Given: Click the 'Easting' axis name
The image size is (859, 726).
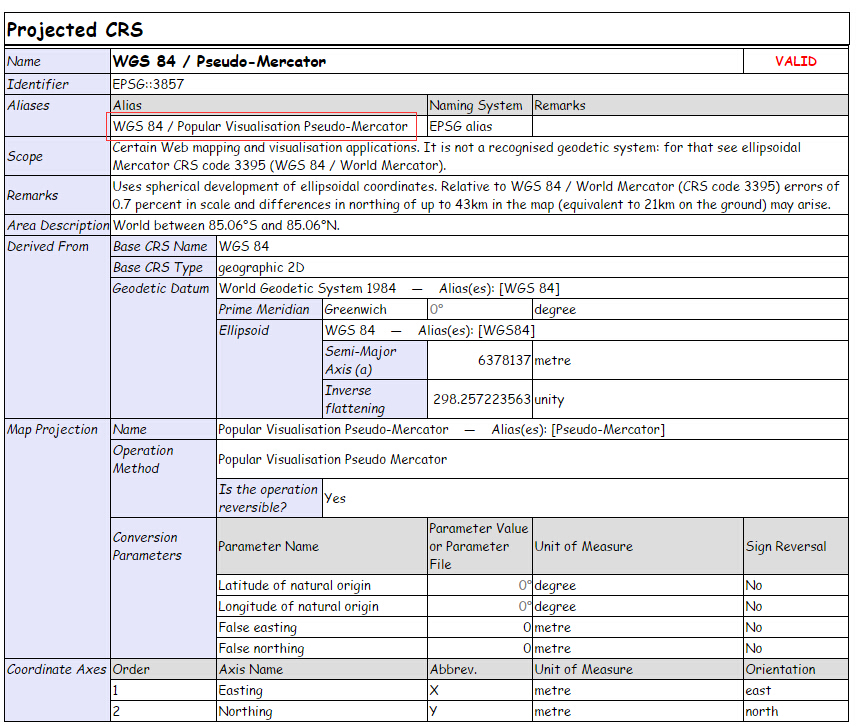Looking at the screenshot, I should coord(240,690).
